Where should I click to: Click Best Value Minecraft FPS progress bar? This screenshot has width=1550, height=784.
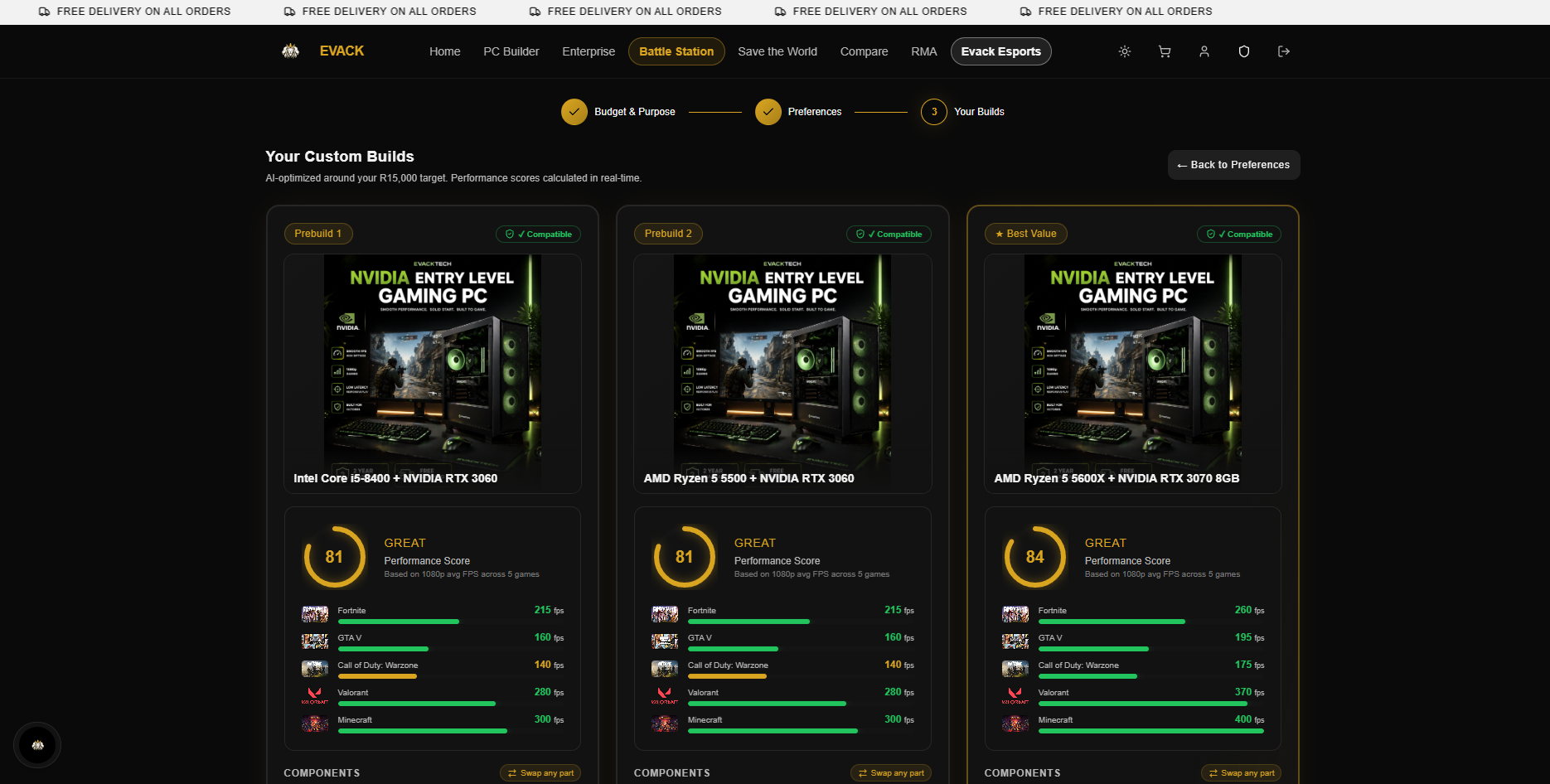pos(1151,731)
